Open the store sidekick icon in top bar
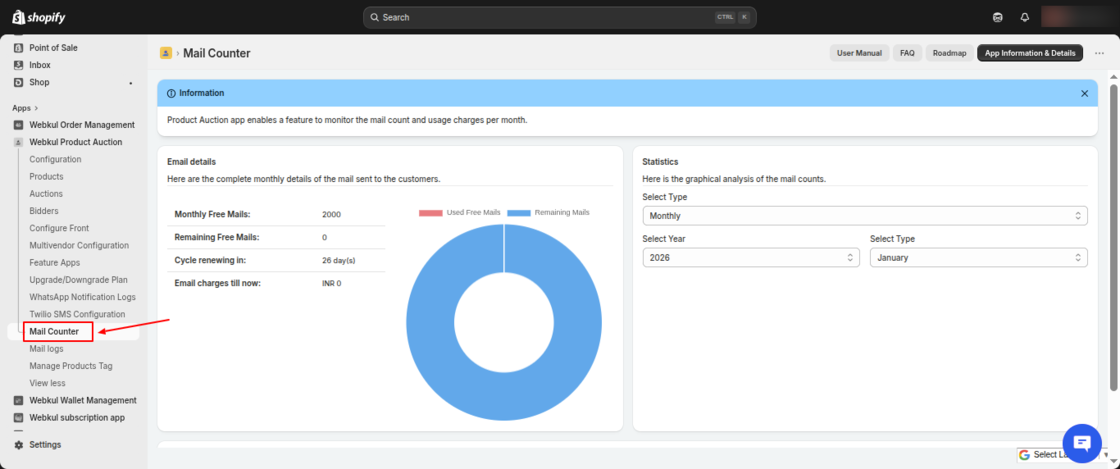Image resolution: width=1120 pixels, height=469 pixels. [x=998, y=17]
